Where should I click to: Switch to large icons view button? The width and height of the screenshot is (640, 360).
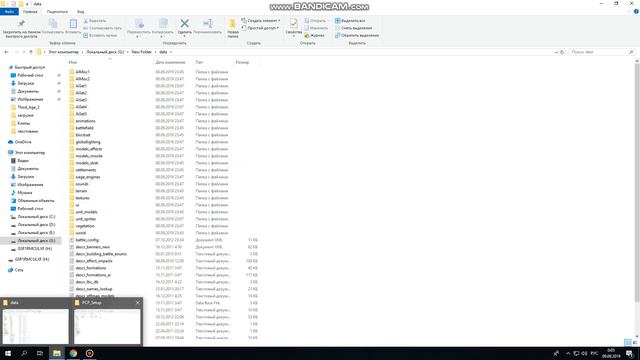(635, 342)
